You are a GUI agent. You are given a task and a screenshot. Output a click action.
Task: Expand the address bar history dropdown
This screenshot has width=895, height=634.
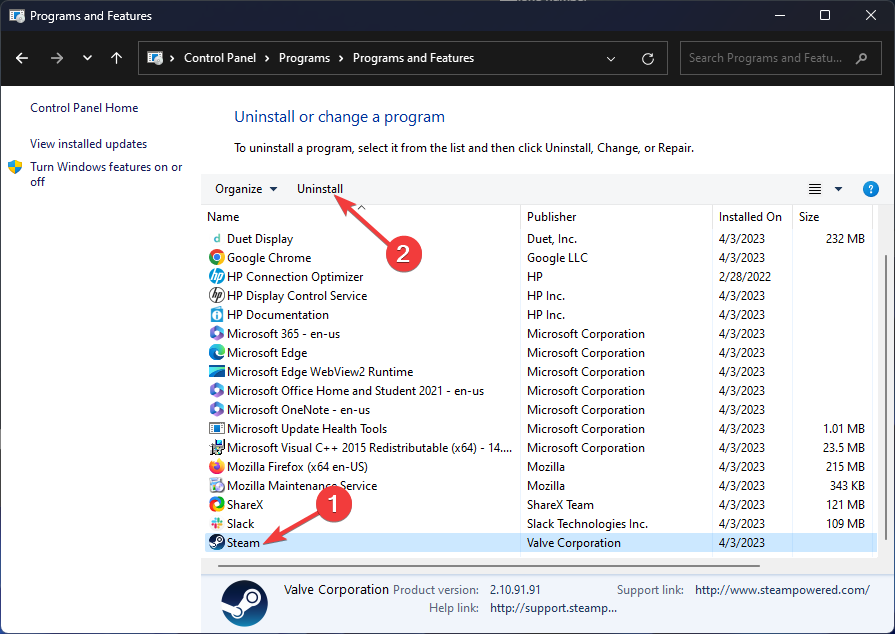pyautogui.click(x=611, y=59)
